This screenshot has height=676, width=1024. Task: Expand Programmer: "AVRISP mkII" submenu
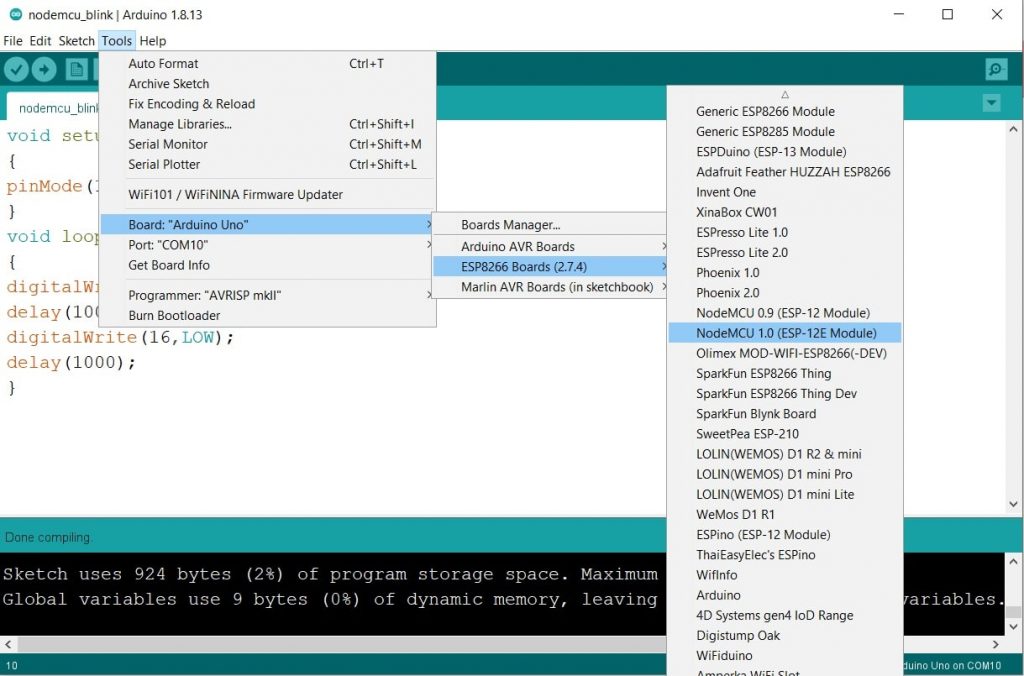point(267,295)
